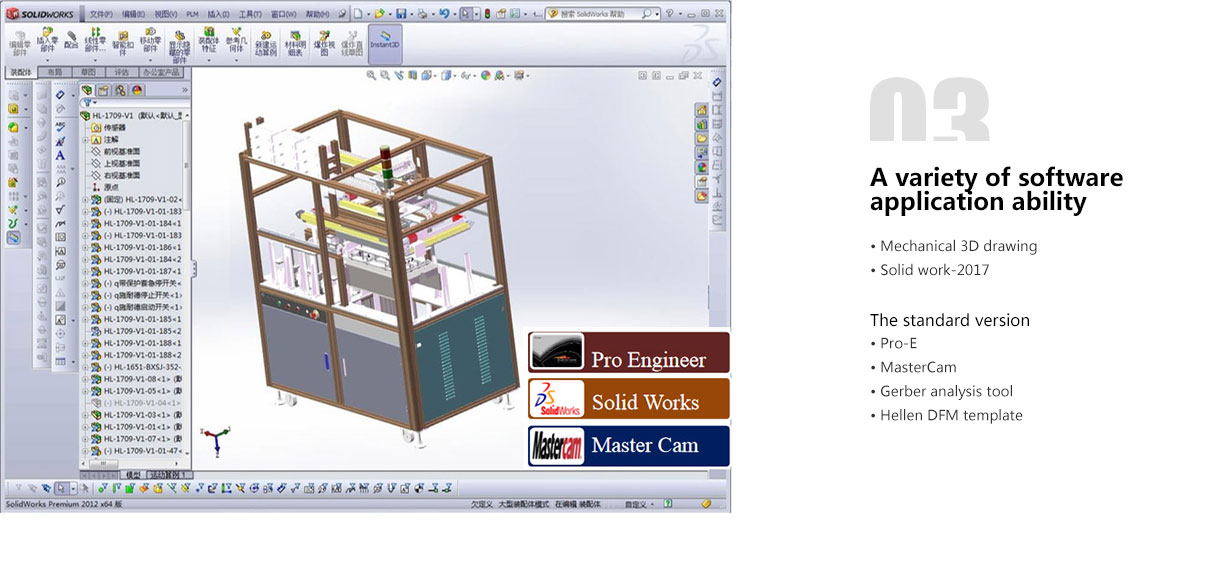Expand the 注解 tree node
The image size is (1220, 563).
pyautogui.click(x=86, y=140)
